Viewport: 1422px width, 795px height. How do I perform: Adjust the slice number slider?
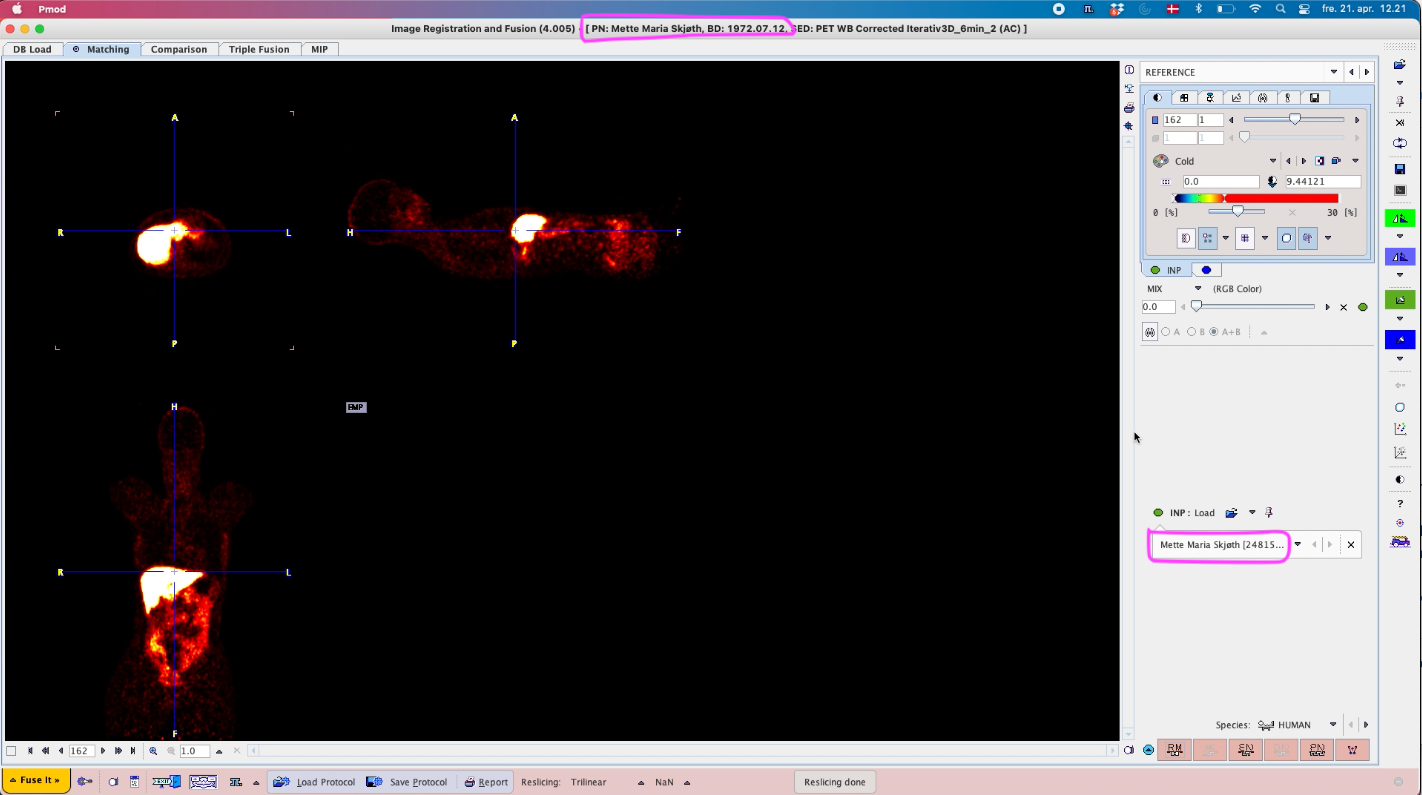(1294, 119)
